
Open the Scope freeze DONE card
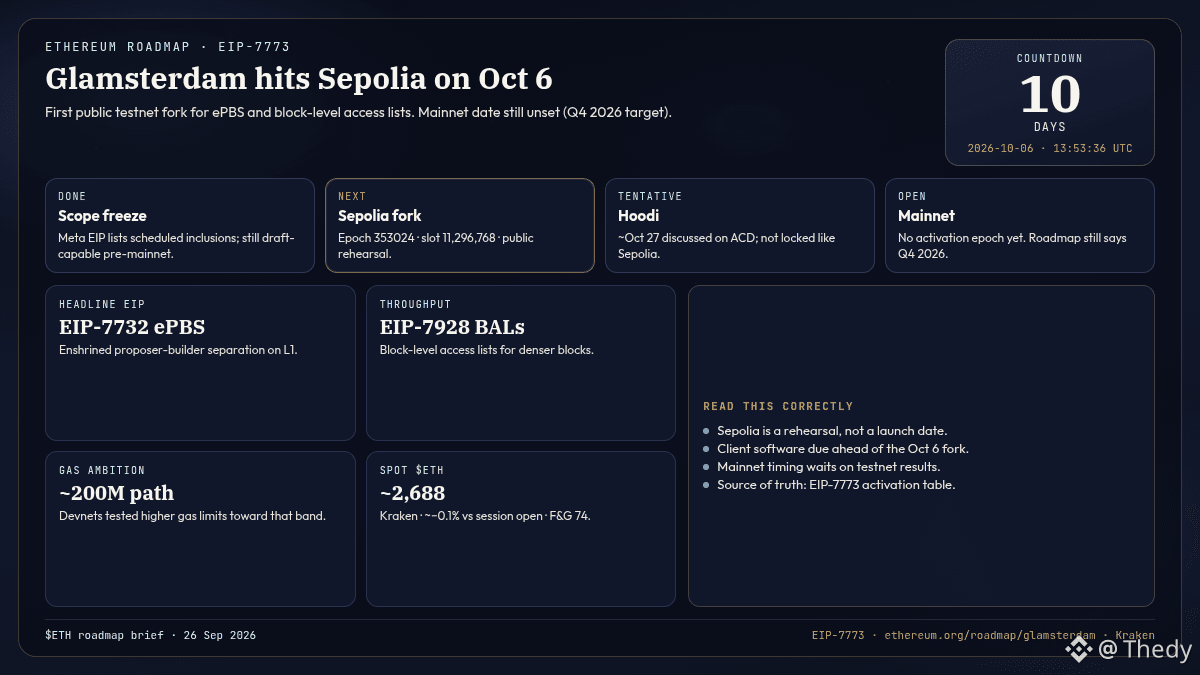[x=180, y=225]
